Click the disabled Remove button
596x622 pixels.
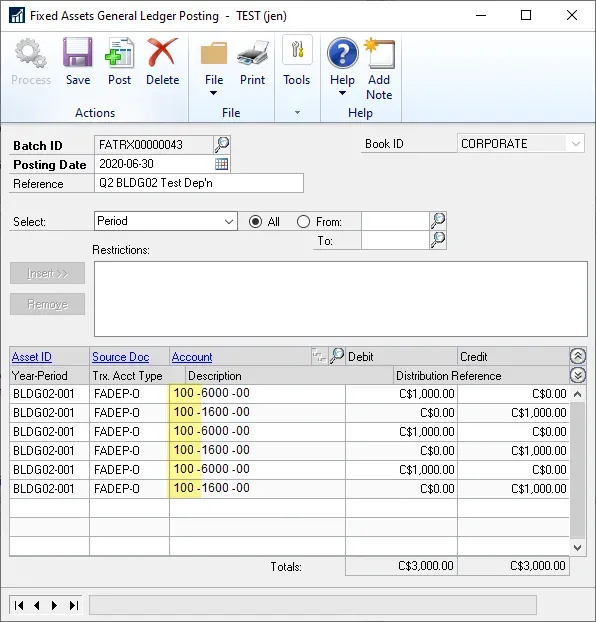[x=48, y=304]
